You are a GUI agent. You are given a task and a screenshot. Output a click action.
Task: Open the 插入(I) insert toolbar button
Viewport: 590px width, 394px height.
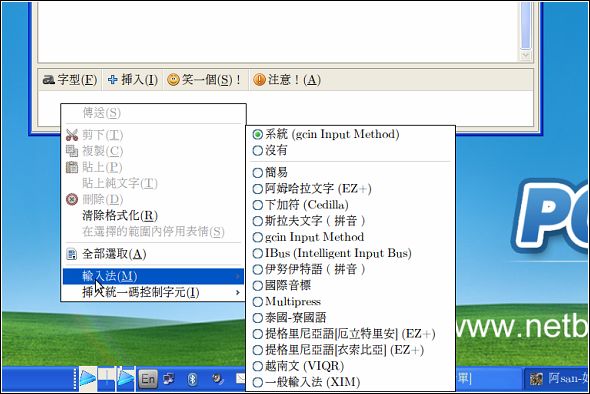coord(133,80)
